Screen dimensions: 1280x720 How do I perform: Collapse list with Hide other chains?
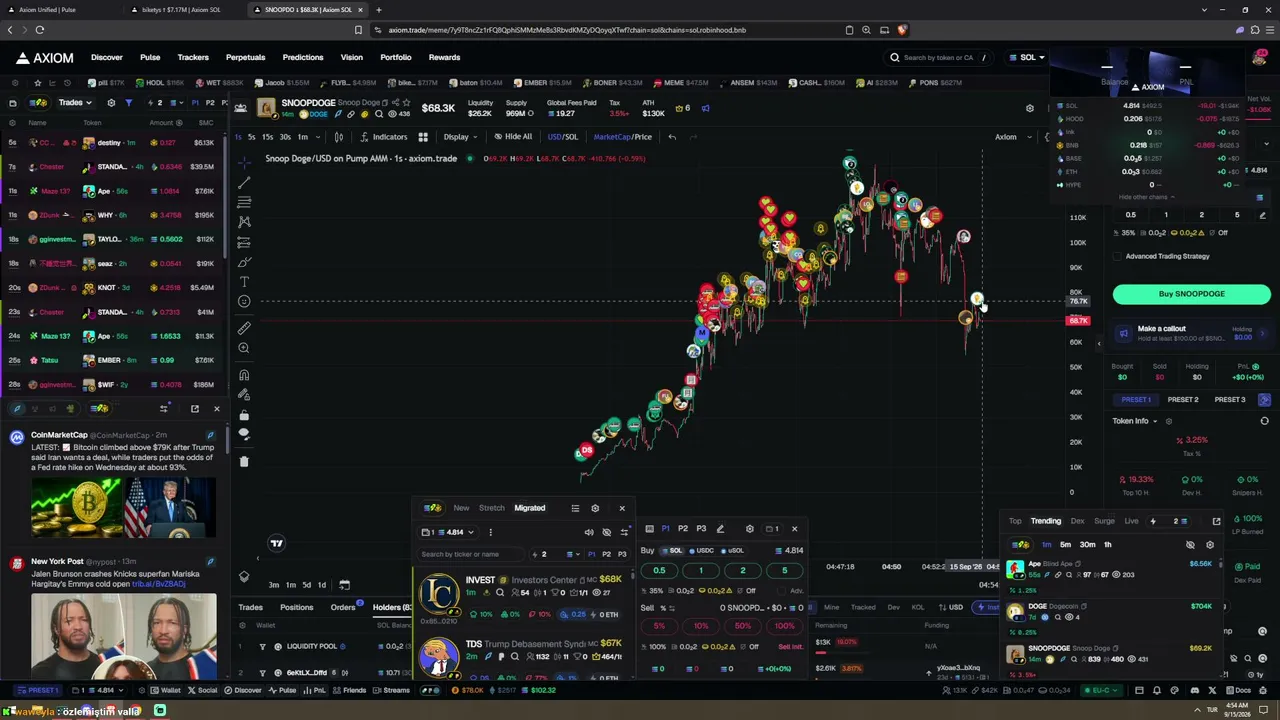click(1147, 197)
